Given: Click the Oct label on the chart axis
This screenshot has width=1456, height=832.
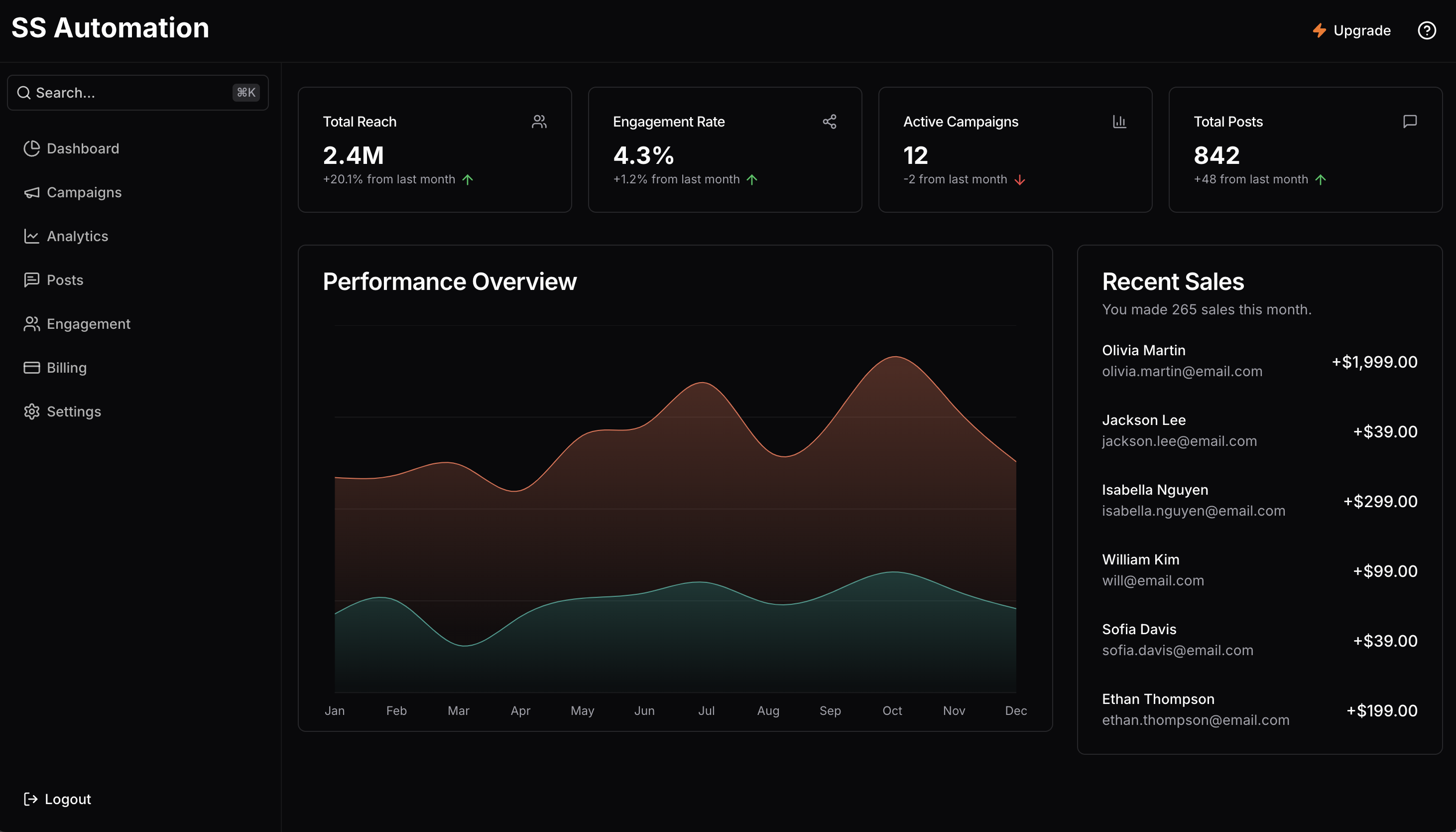Looking at the screenshot, I should [892, 710].
